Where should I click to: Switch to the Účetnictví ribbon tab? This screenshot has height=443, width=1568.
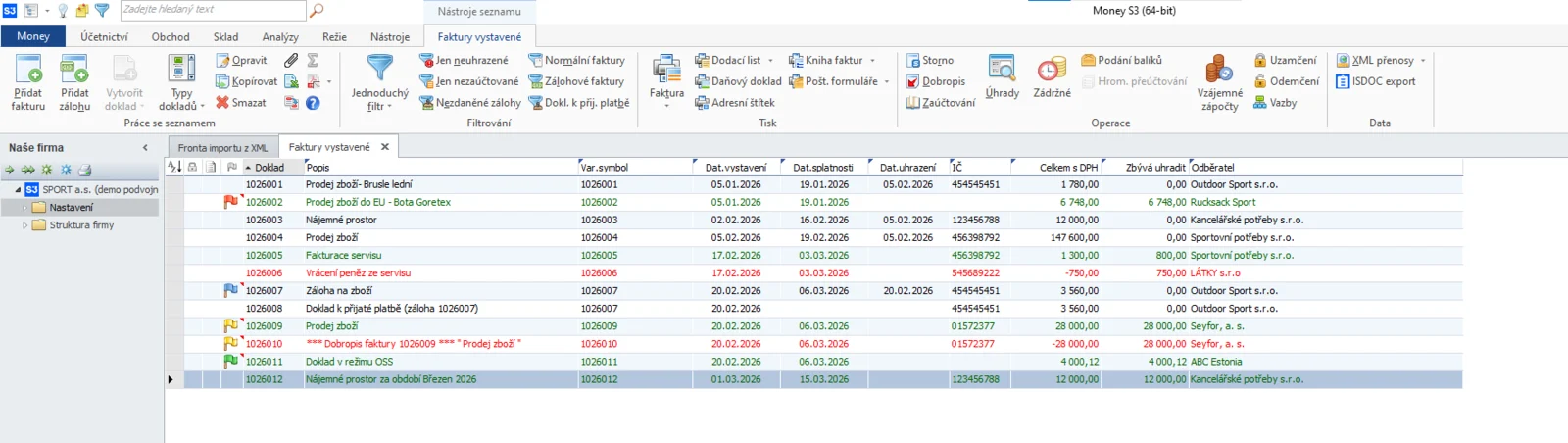coord(105,37)
